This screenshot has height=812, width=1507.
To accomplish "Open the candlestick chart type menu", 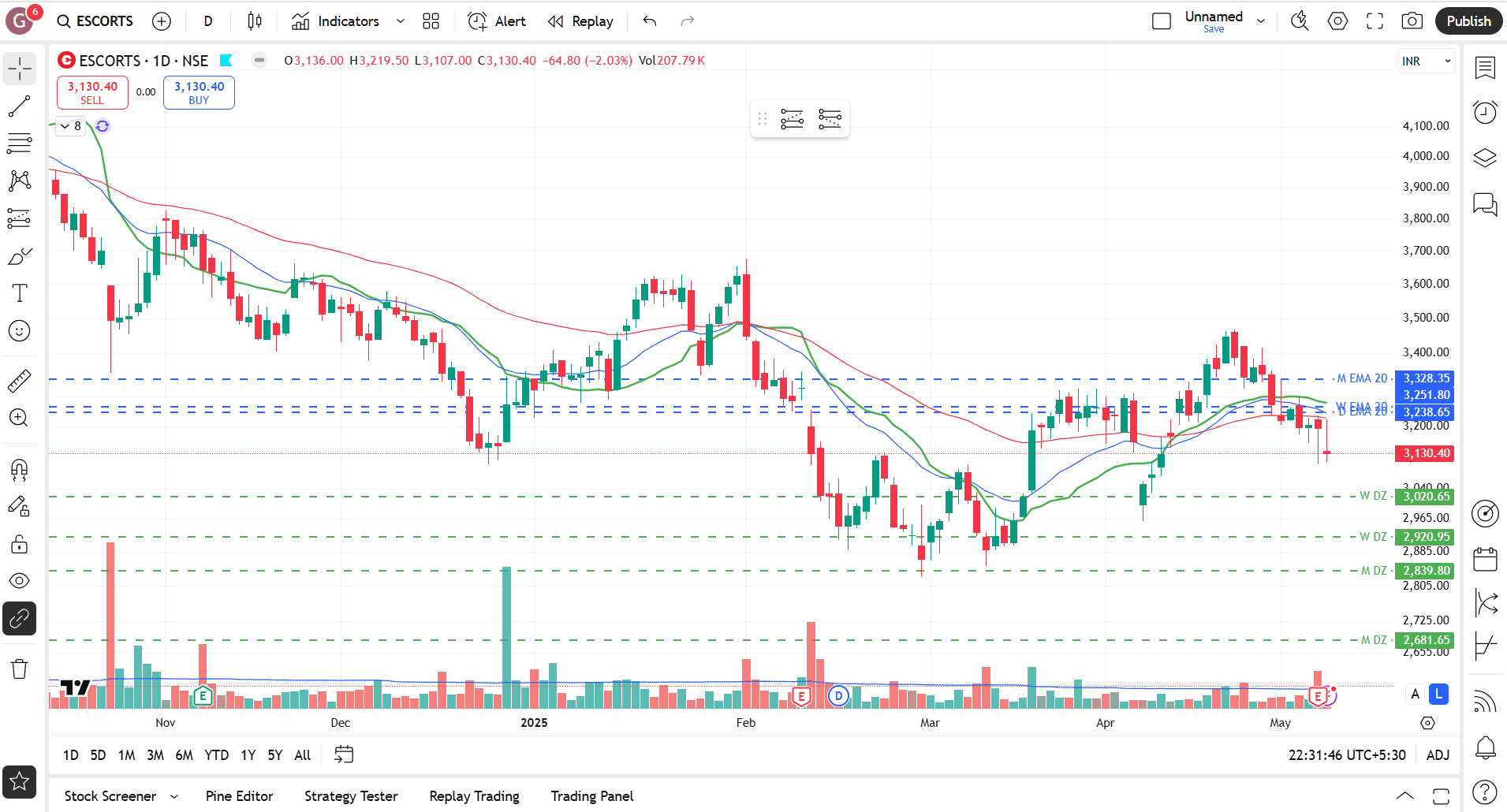I will pyautogui.click(x=255, y=21).
